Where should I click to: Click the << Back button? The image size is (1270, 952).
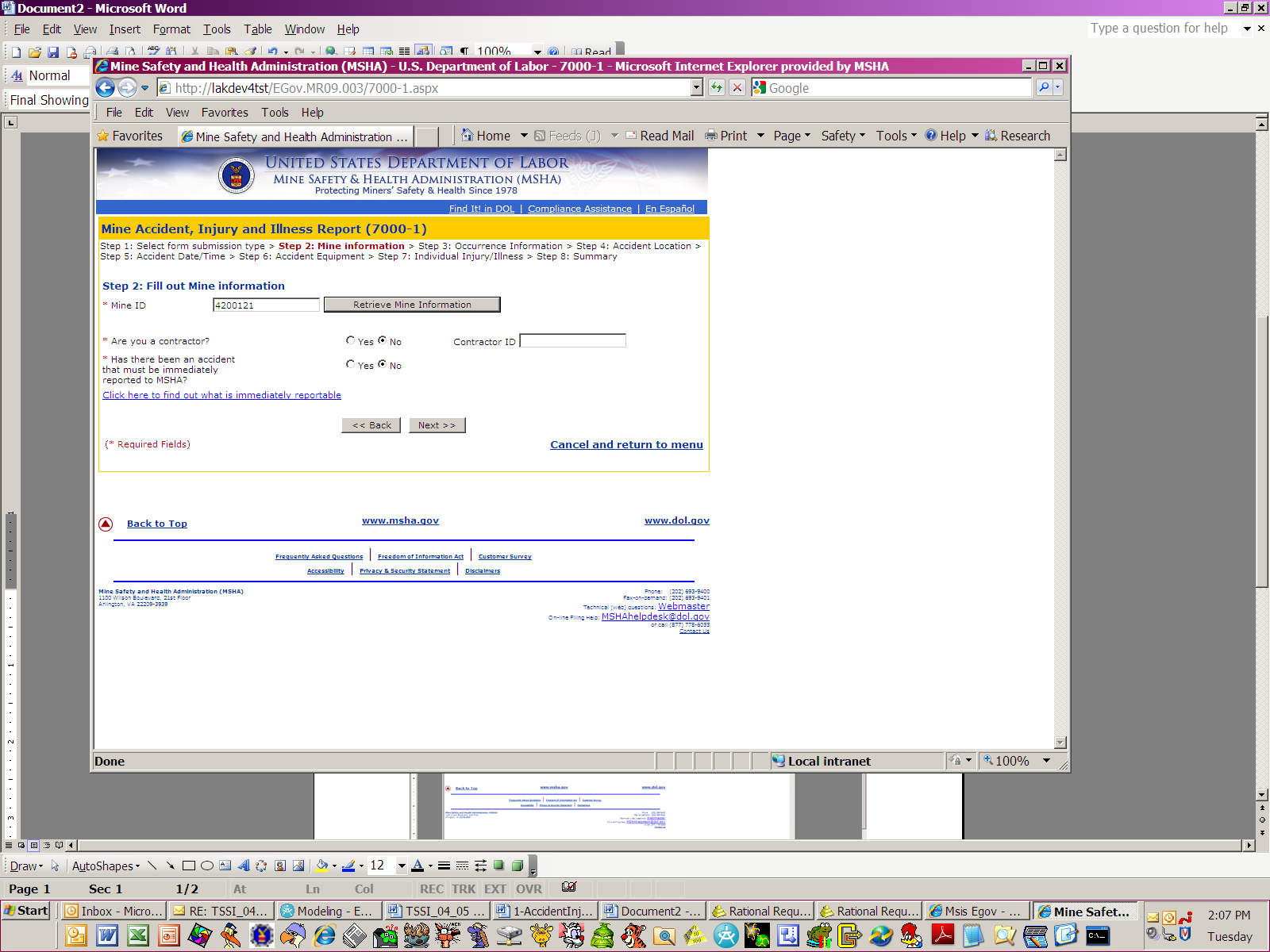click(x=371, y=425)
